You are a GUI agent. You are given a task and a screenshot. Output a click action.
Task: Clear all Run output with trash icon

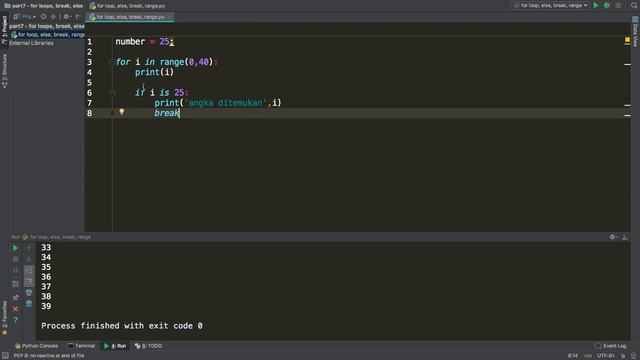(x=29, y=303)
